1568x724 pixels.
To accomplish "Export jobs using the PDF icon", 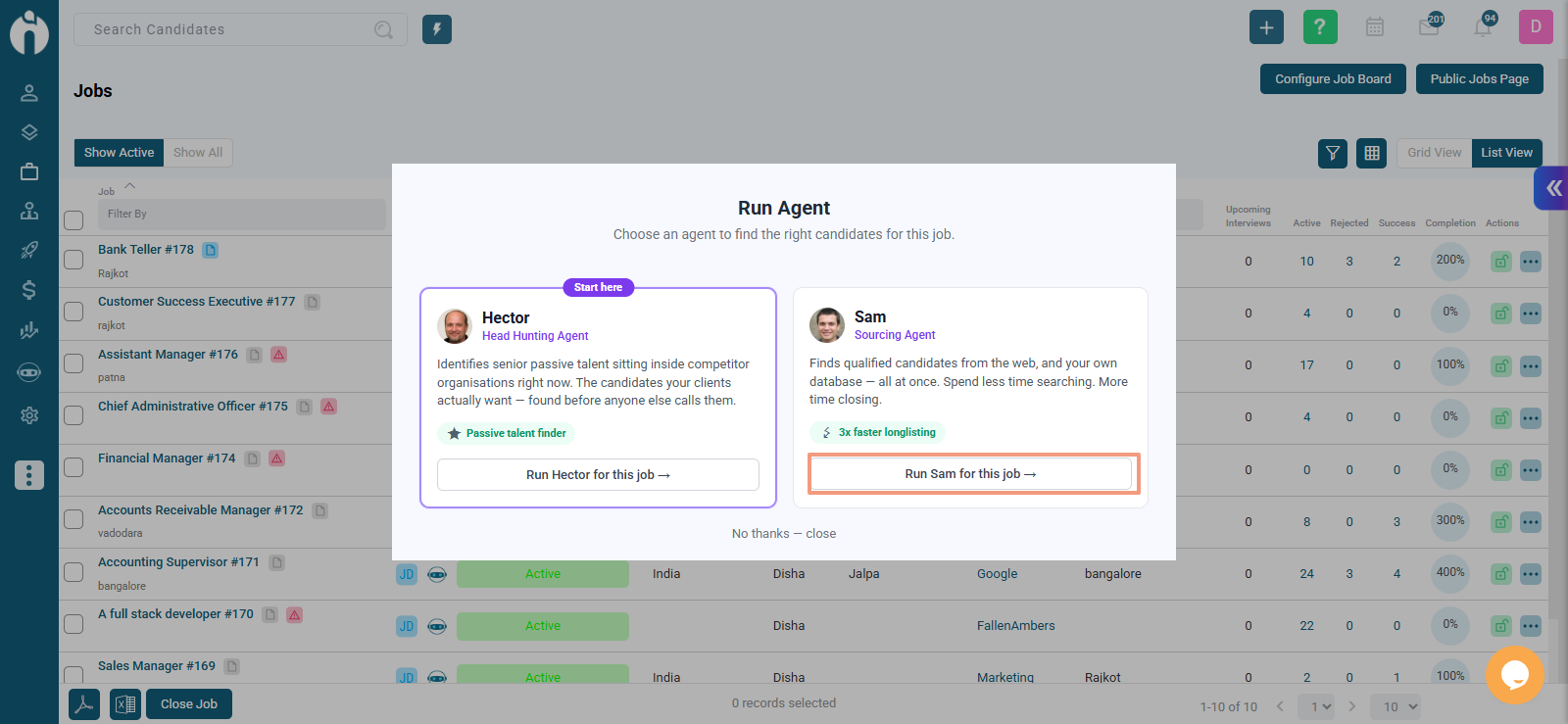I will pos(84,703).
